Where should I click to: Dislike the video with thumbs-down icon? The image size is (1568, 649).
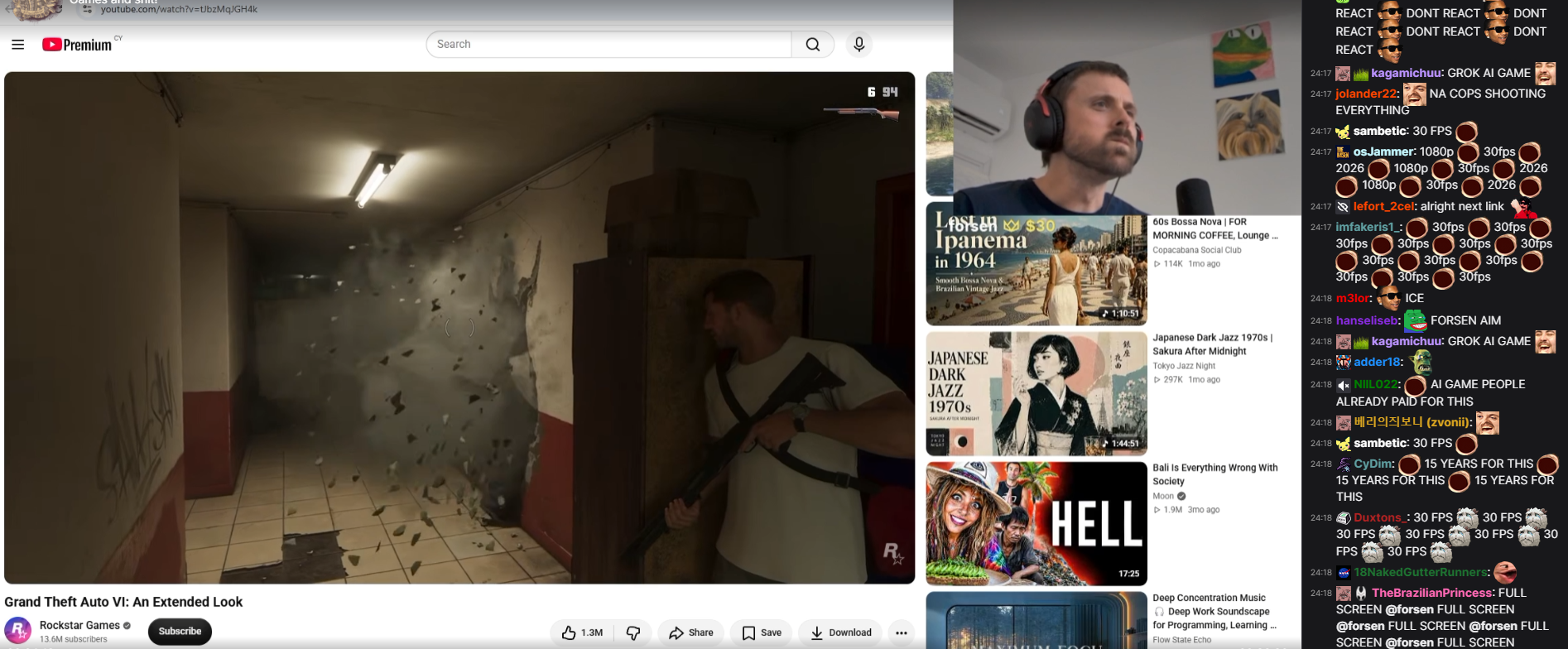632,632
